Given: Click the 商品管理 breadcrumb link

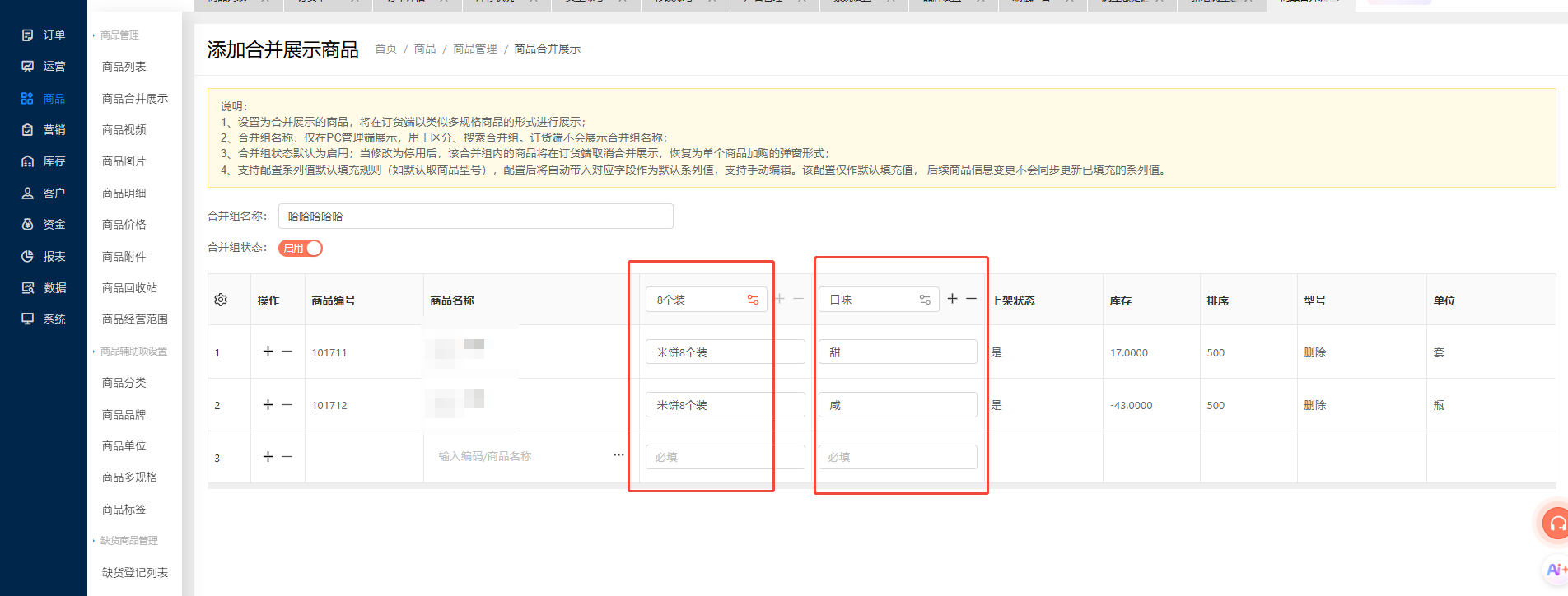Looking at the screenshot, I should click(475, 49).
